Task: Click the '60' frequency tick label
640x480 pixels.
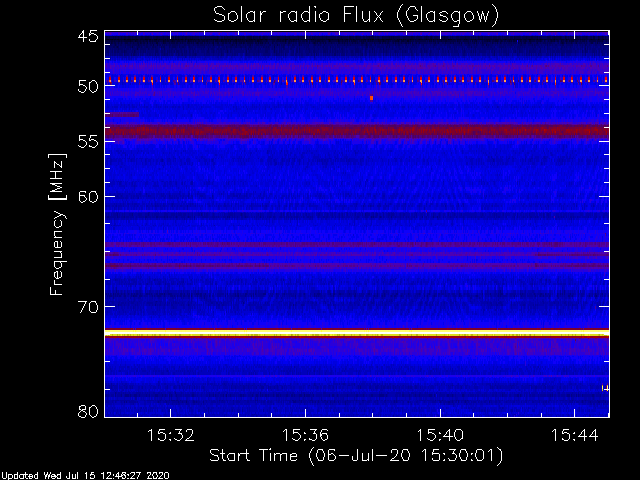Action: pos(88,197)
